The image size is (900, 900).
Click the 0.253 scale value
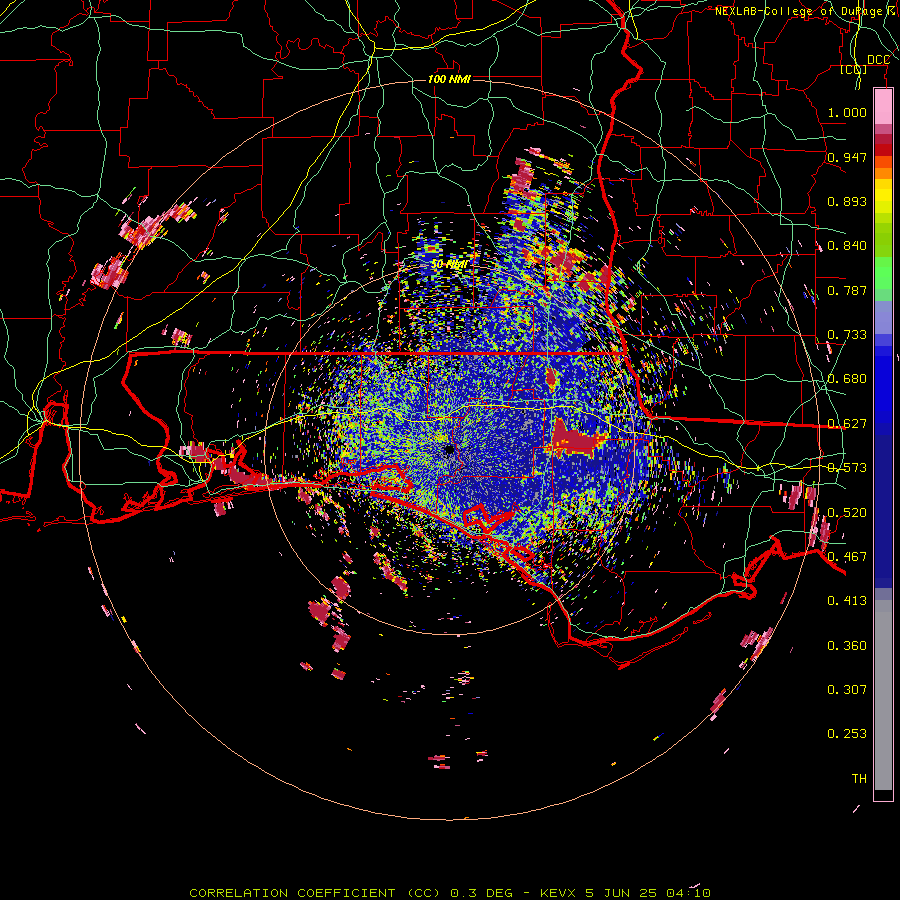coord(847,734)
